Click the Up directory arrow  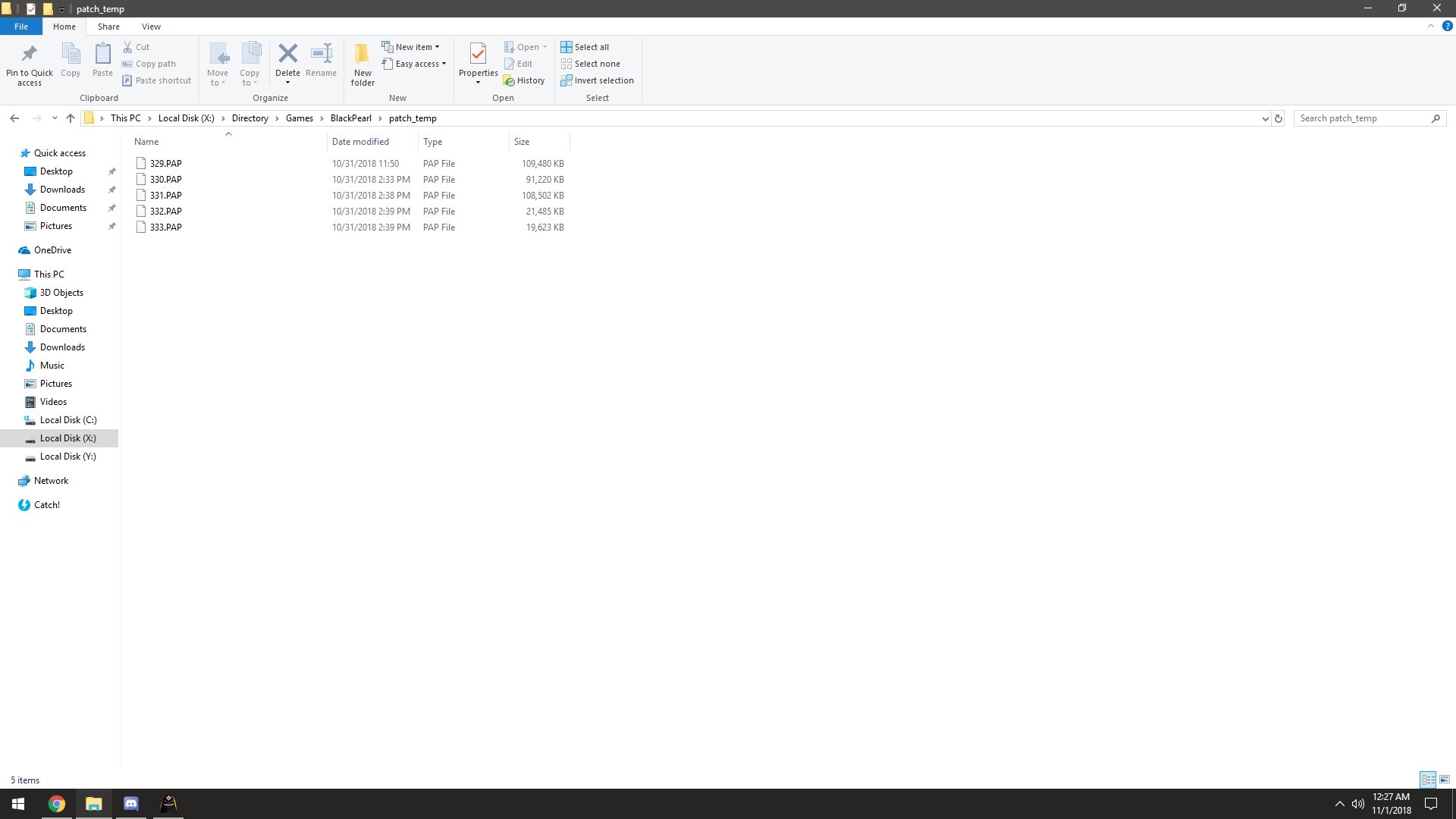[x=71, y=118]
